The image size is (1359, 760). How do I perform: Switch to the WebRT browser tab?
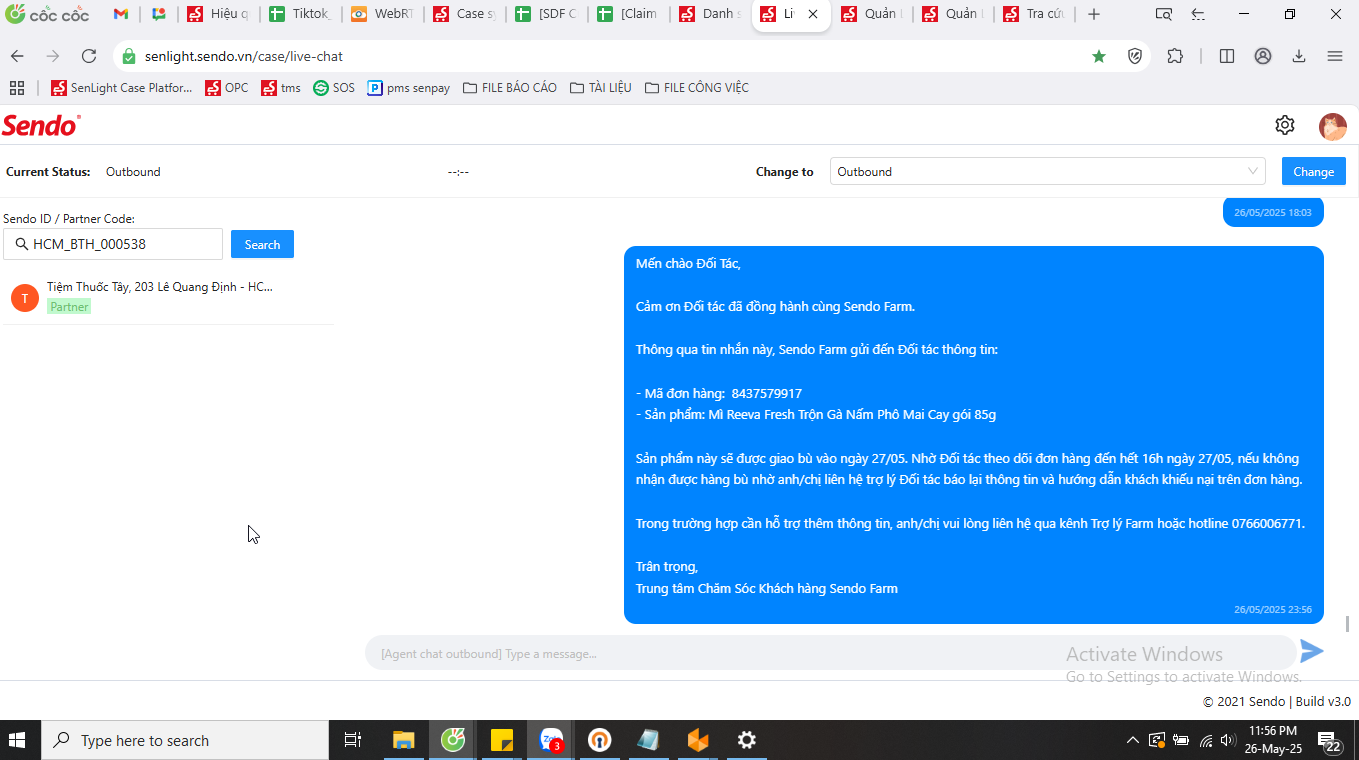(382, 14)
